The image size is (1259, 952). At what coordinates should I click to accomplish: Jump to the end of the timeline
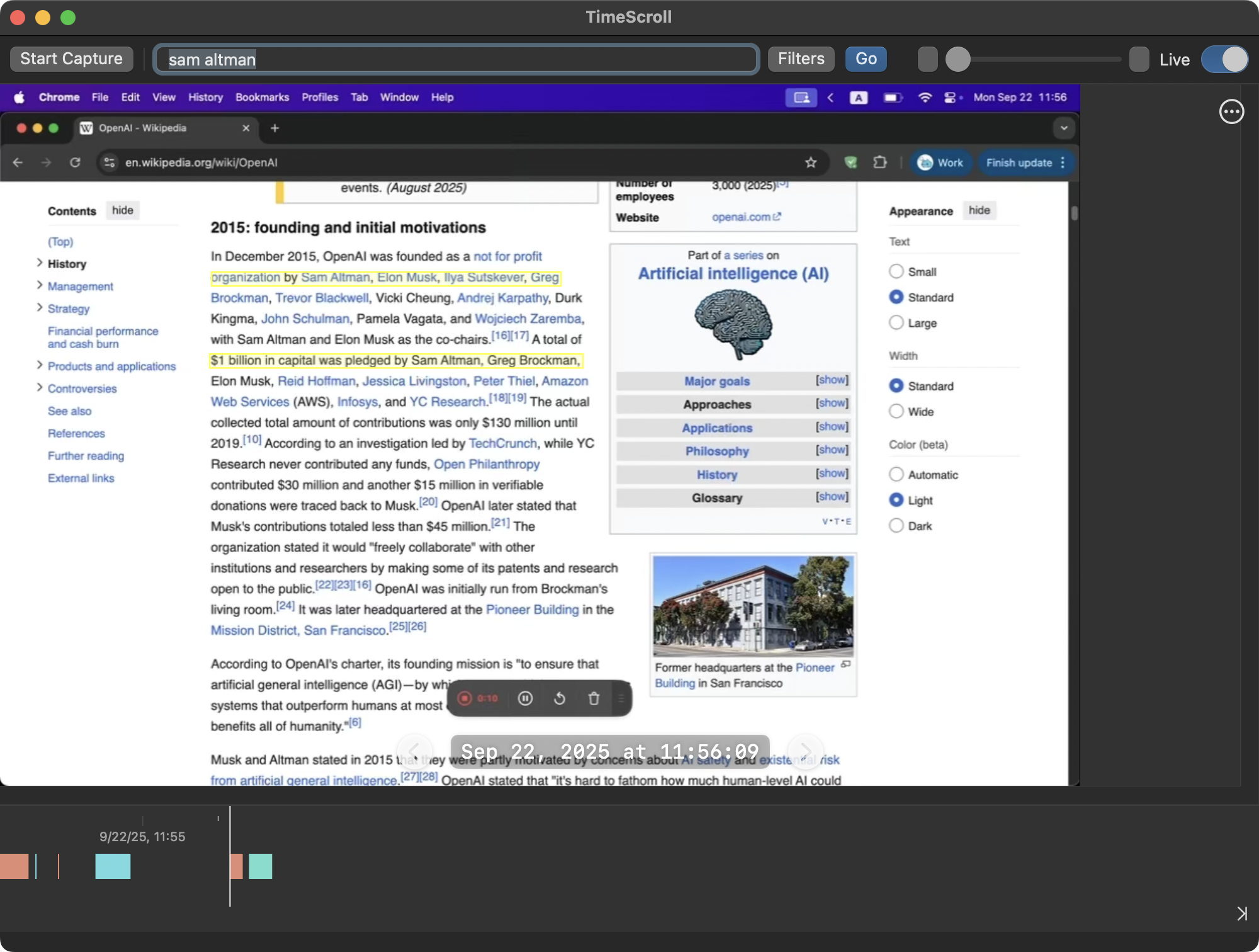tap(1241, 913)
